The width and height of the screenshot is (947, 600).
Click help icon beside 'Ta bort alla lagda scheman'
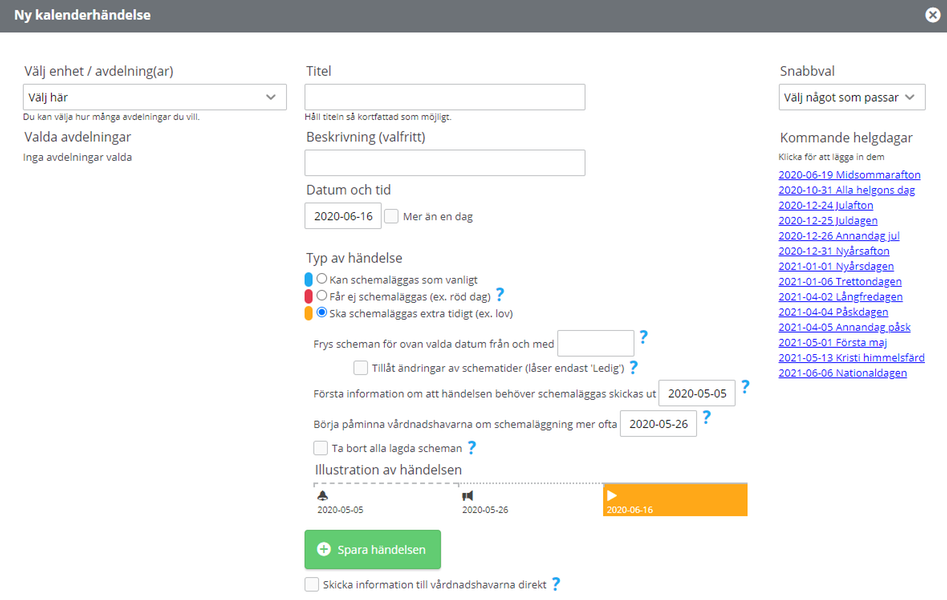pyautogui.click(x=472, y=448)
